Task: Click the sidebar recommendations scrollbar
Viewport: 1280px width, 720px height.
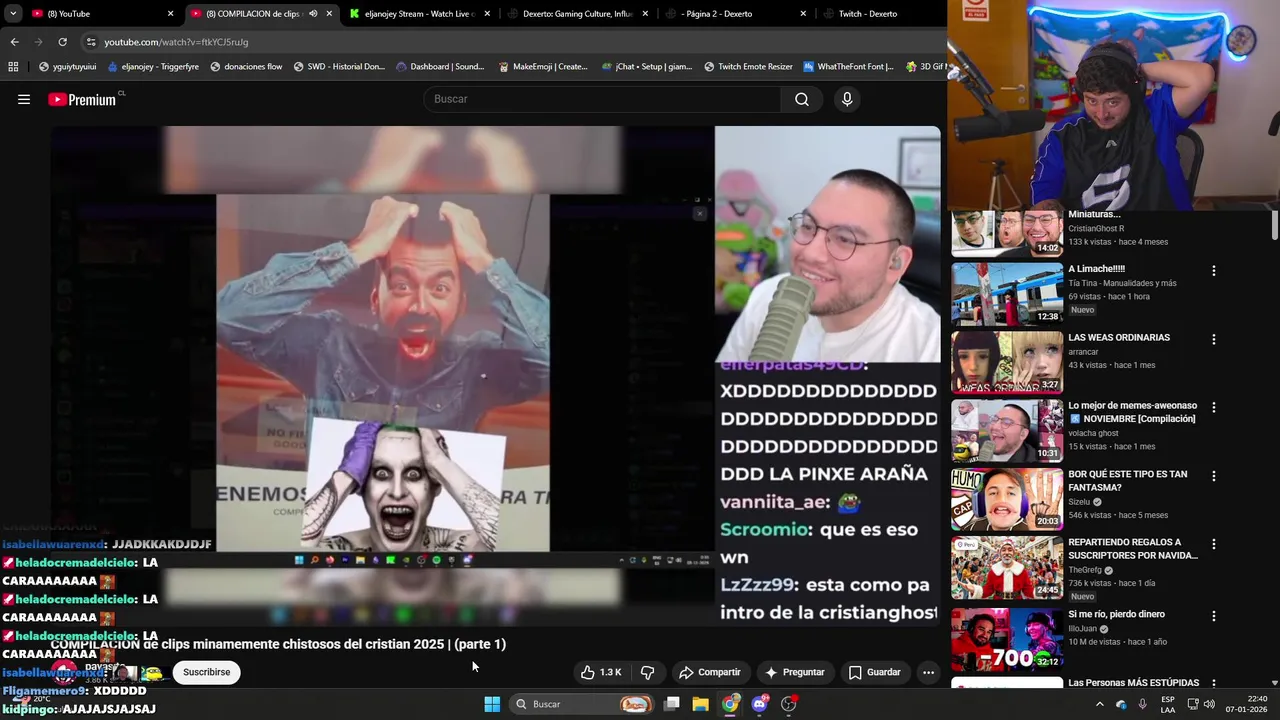Action: (1274, 225)
